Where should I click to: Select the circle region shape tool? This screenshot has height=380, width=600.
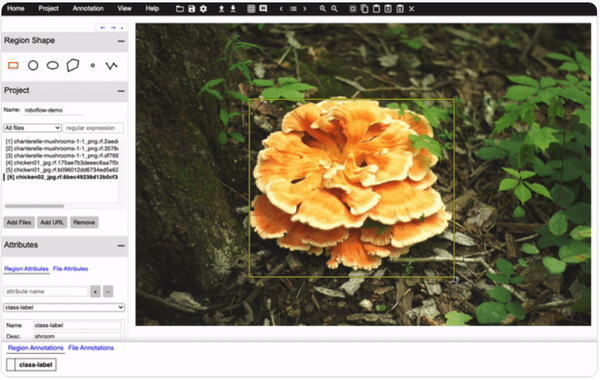pos(33,65)
